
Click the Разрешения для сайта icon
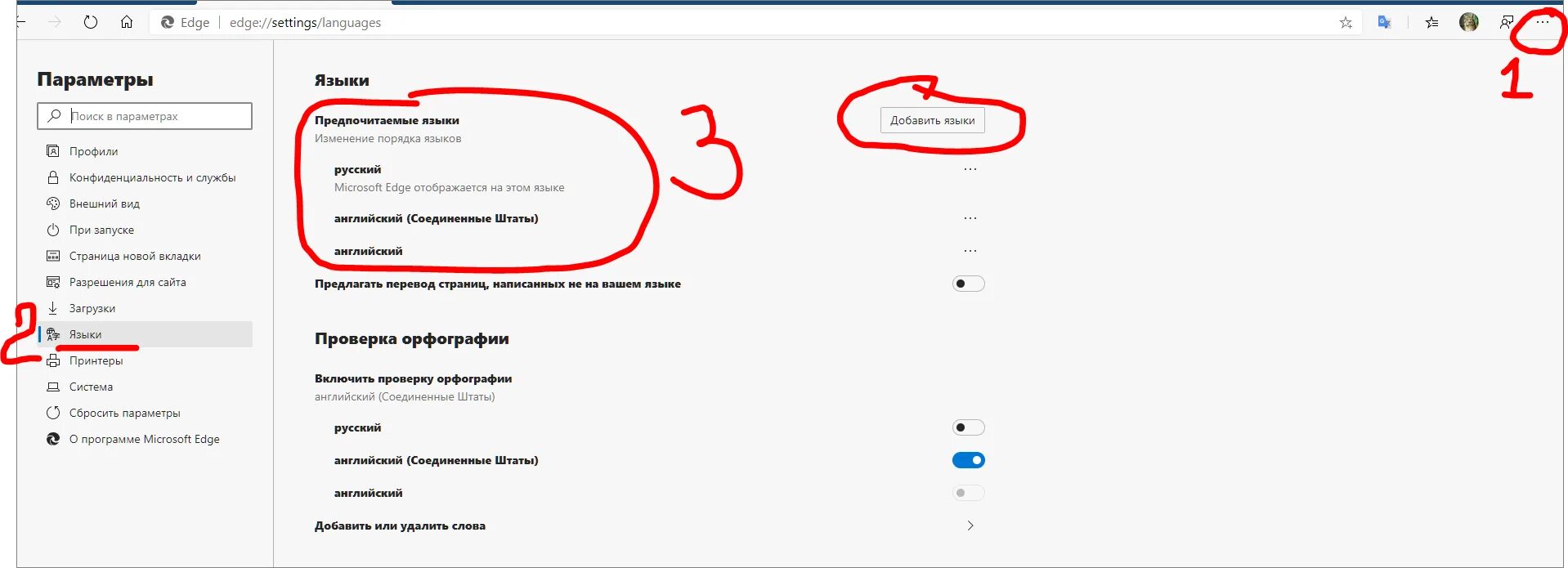[53, 282]
